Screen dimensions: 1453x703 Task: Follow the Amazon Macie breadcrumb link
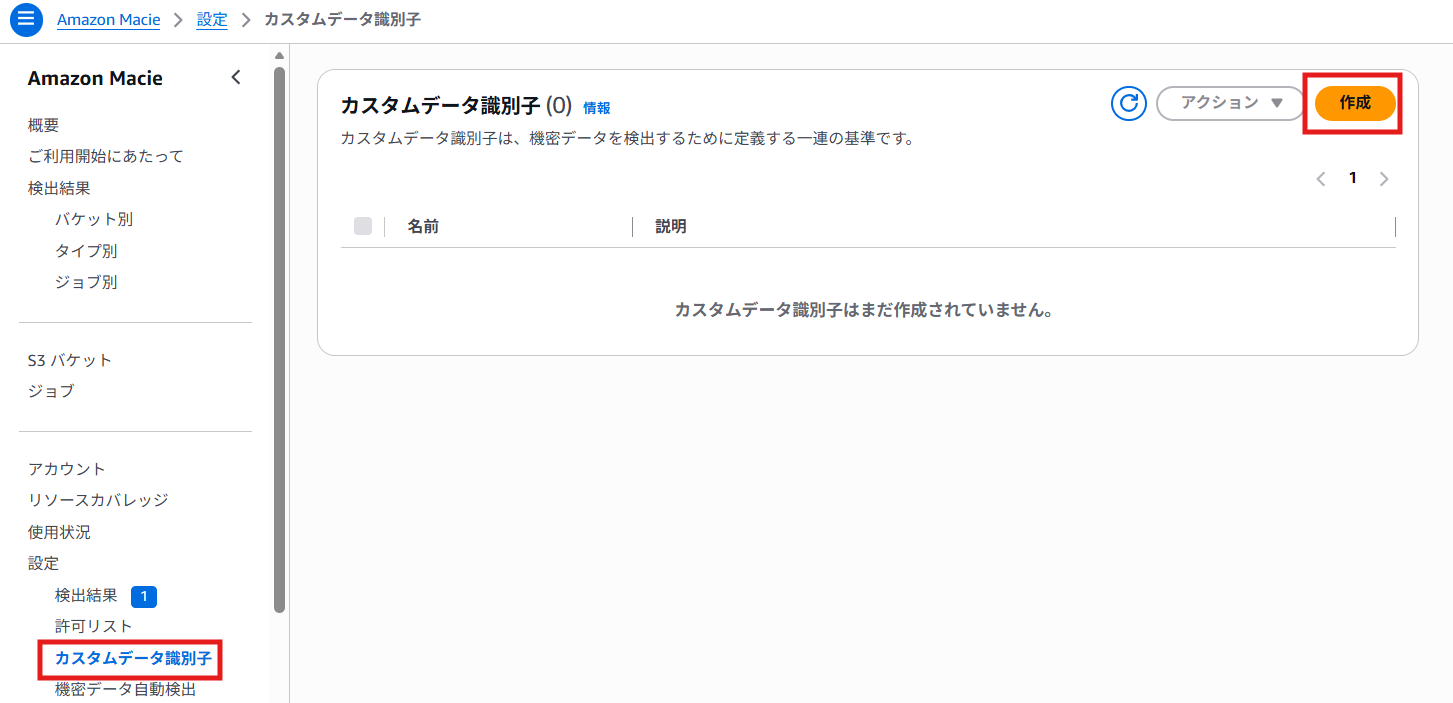pyautogui.click(x=109, y=20)
